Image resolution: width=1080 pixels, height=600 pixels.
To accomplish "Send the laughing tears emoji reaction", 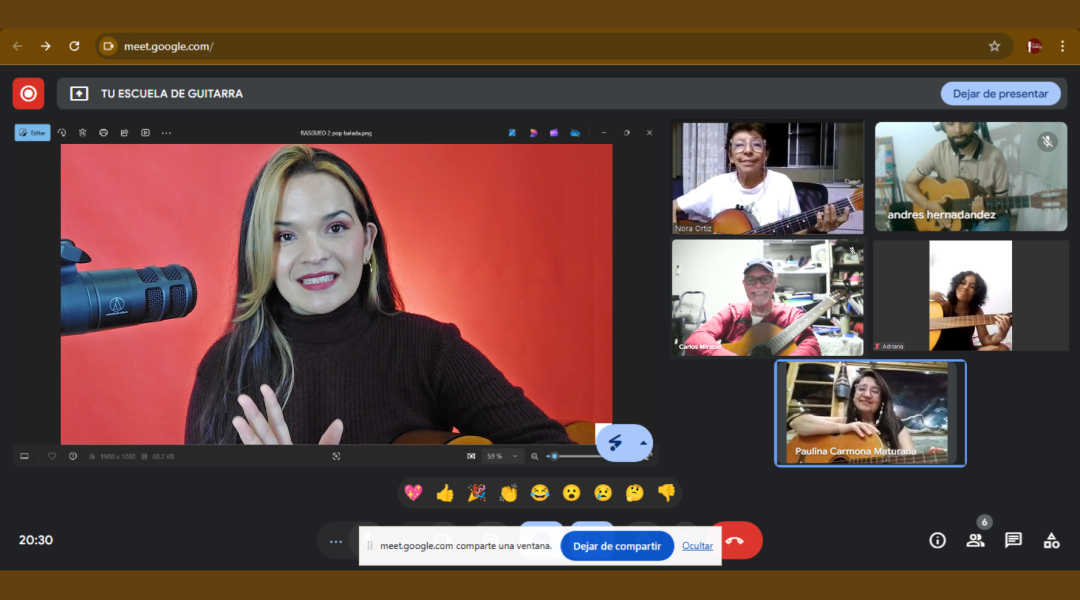I will tap(540, 493).
